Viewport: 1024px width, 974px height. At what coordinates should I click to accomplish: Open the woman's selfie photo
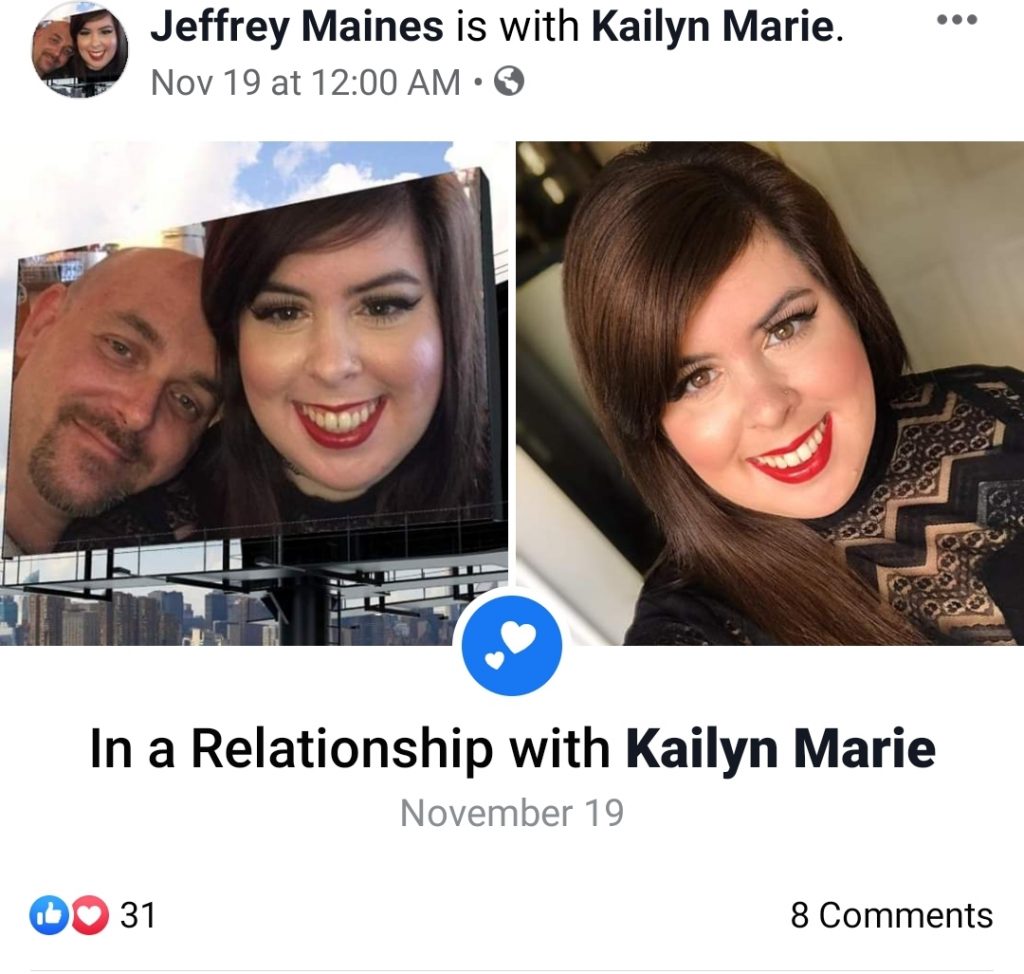coord(770,393)
